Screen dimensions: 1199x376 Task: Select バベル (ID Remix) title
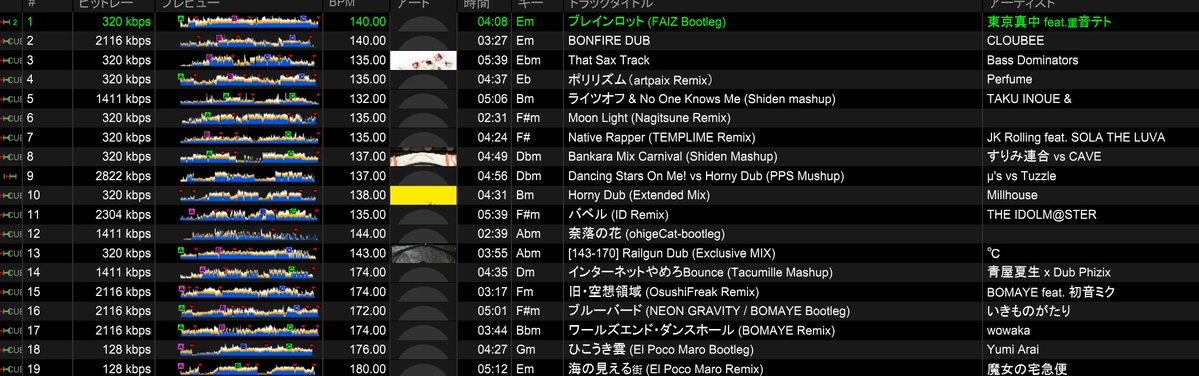point(618,215)
